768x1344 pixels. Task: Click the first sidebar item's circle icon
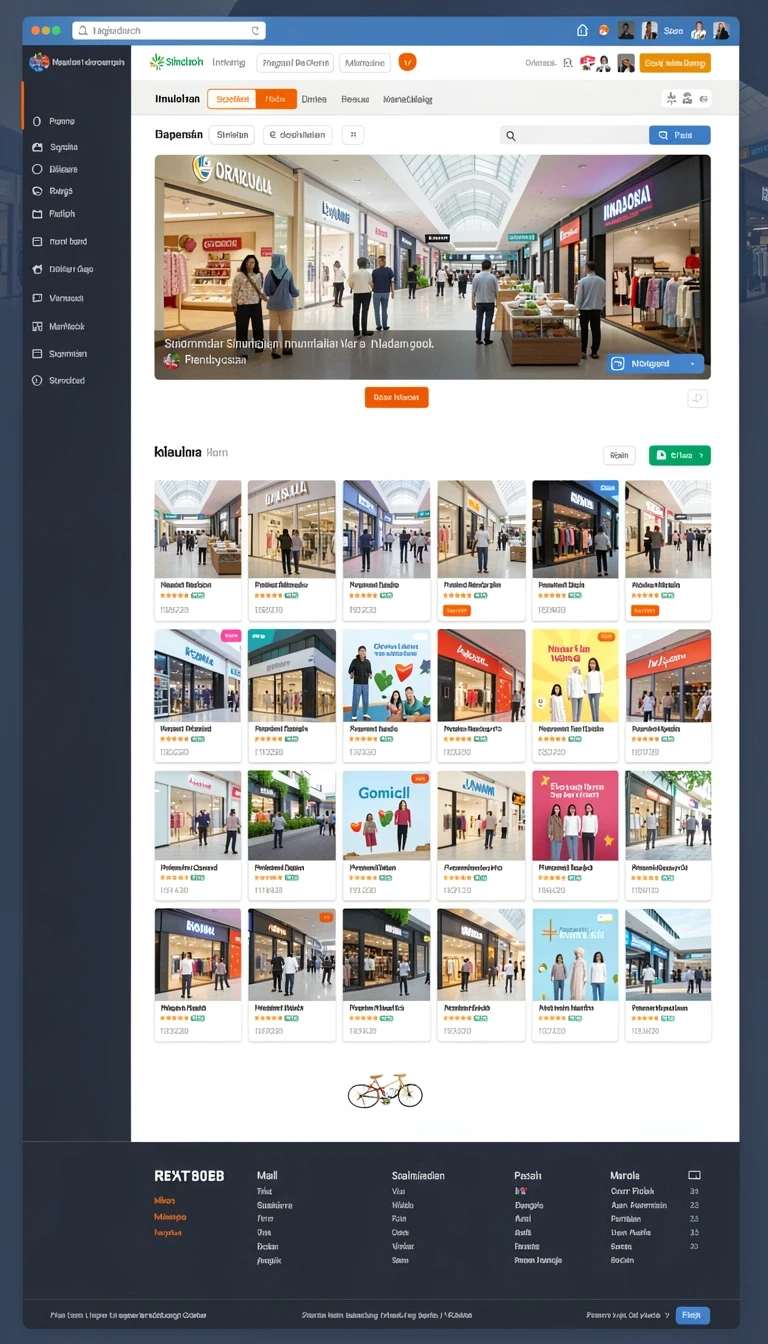click(37, 121)
